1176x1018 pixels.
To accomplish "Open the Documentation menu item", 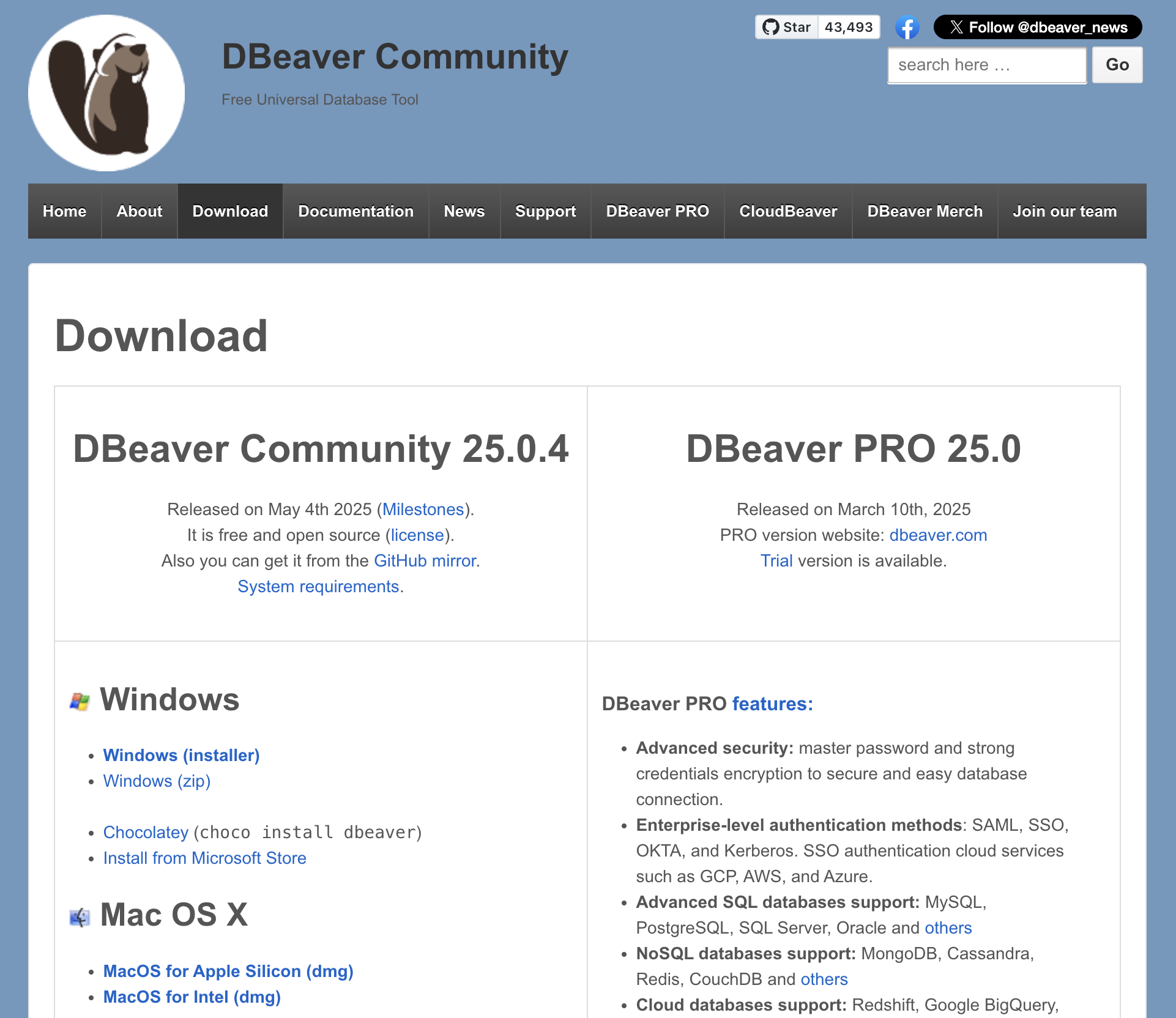I will [356, 211].
